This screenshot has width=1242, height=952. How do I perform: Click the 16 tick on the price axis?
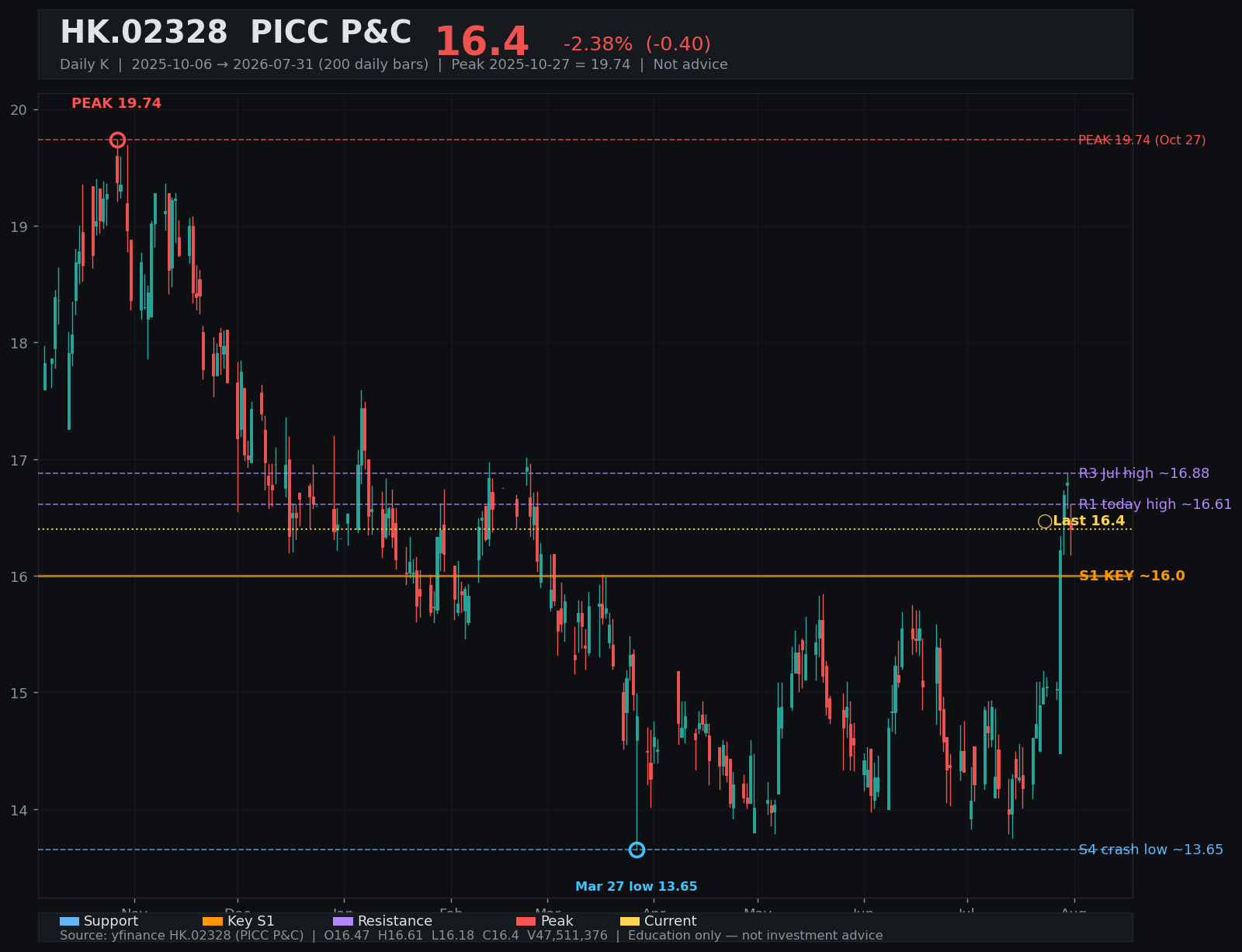pyautogui.click(x=19, y=576)
